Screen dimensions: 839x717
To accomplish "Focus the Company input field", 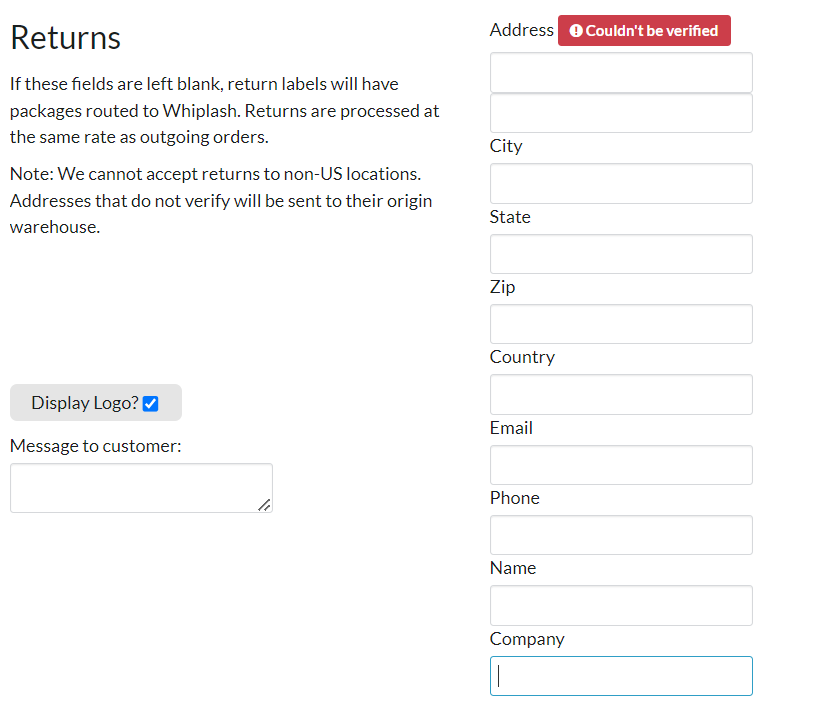I will coord(621,676).
